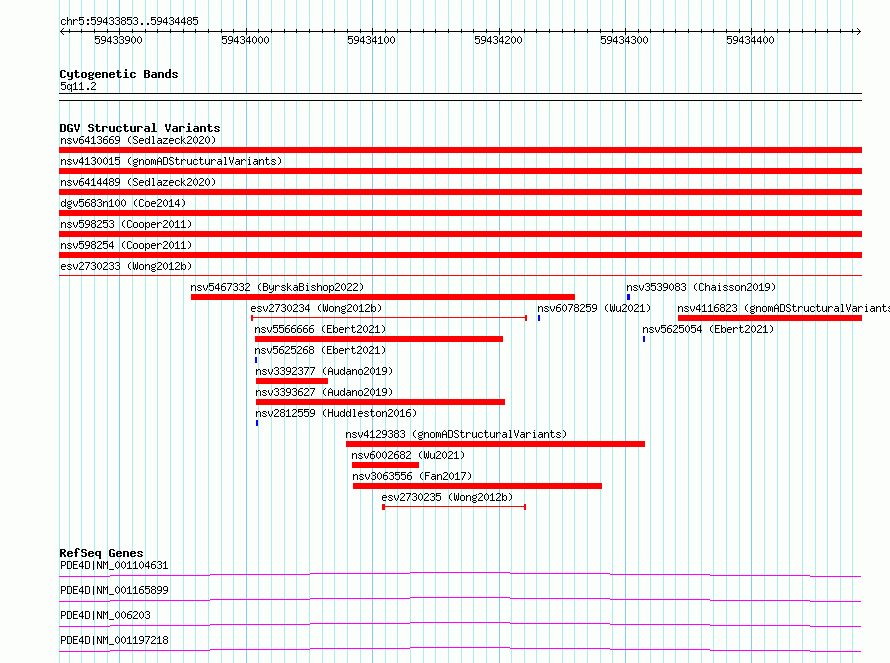Open PDE4D|NM_001165899 transcript

coord(114,590)
